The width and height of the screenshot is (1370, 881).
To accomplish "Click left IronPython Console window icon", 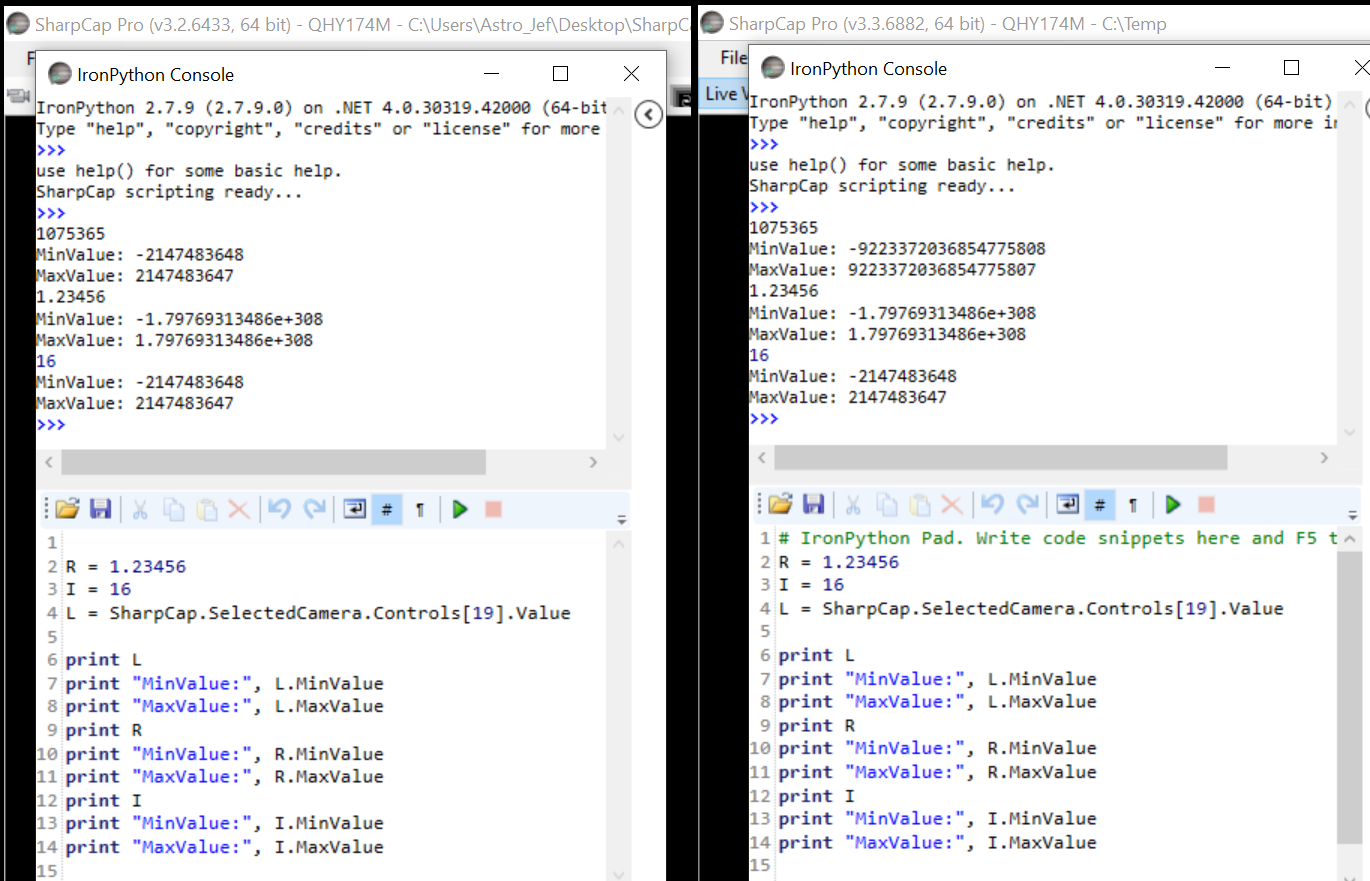I will click(x=60, y=74).
